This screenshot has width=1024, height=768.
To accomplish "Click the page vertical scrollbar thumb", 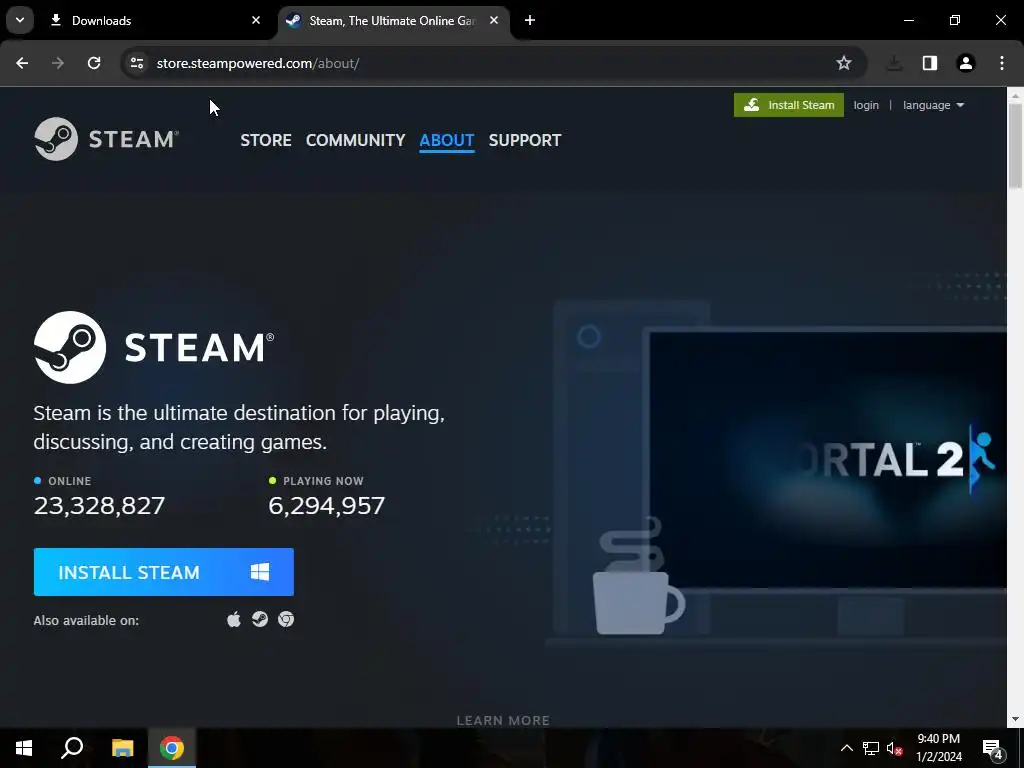I will point(1015,147).
